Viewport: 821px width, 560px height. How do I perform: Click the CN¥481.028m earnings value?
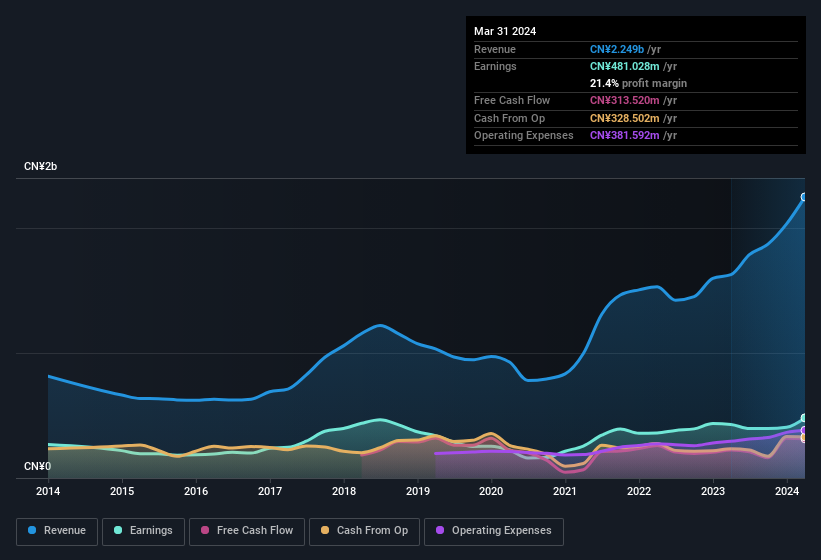(625, 66)
